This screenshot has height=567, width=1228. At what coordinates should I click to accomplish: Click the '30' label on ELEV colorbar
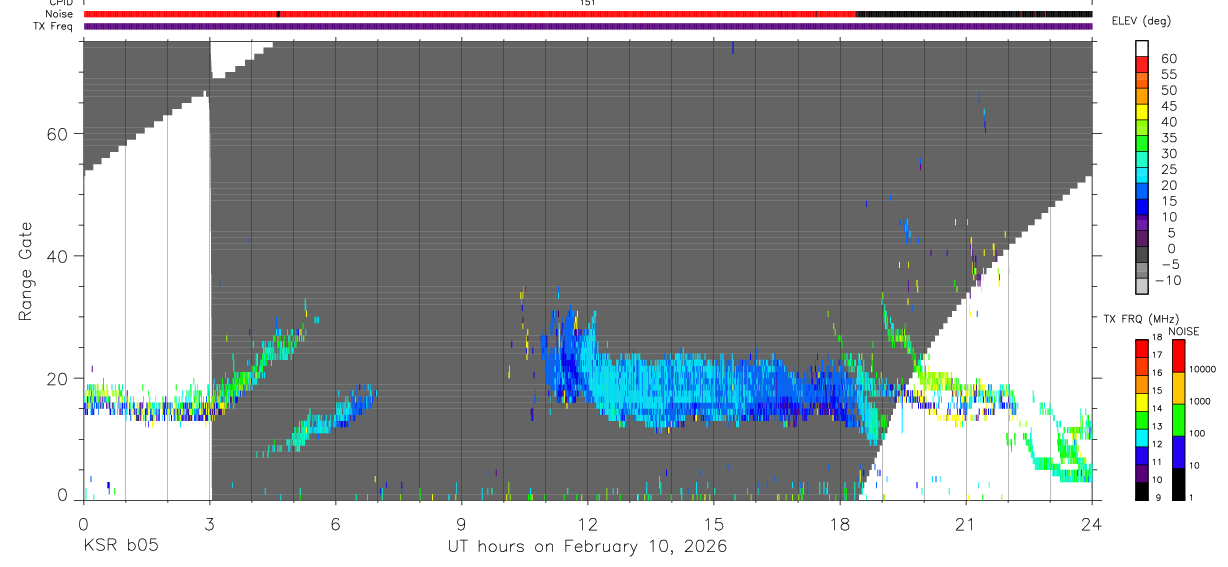click(1168, 153)
